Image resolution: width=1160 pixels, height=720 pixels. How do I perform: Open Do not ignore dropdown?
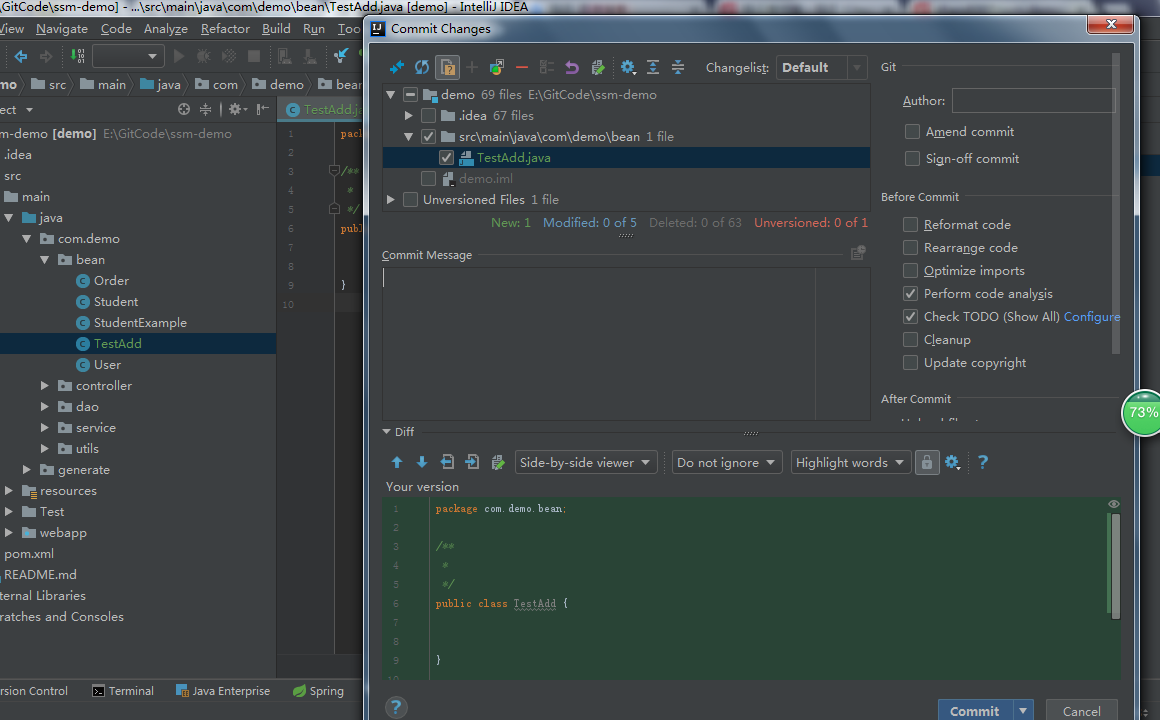[726, 462]
